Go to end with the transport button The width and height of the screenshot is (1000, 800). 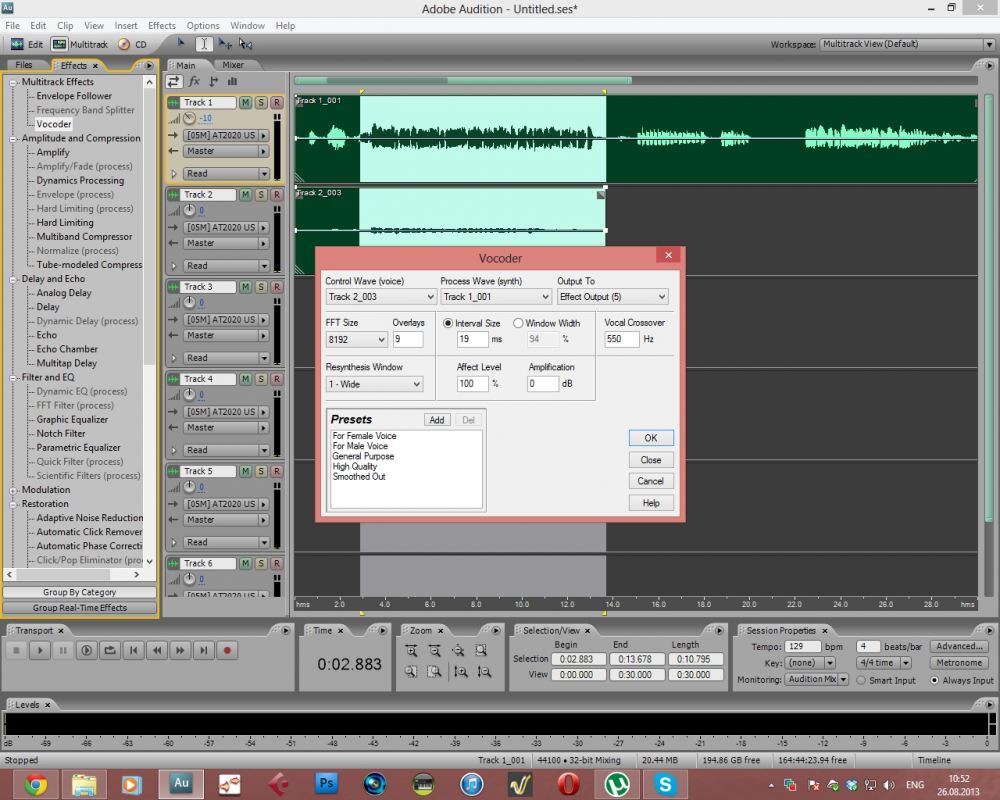pyautogui.click(x=203, y=651)
